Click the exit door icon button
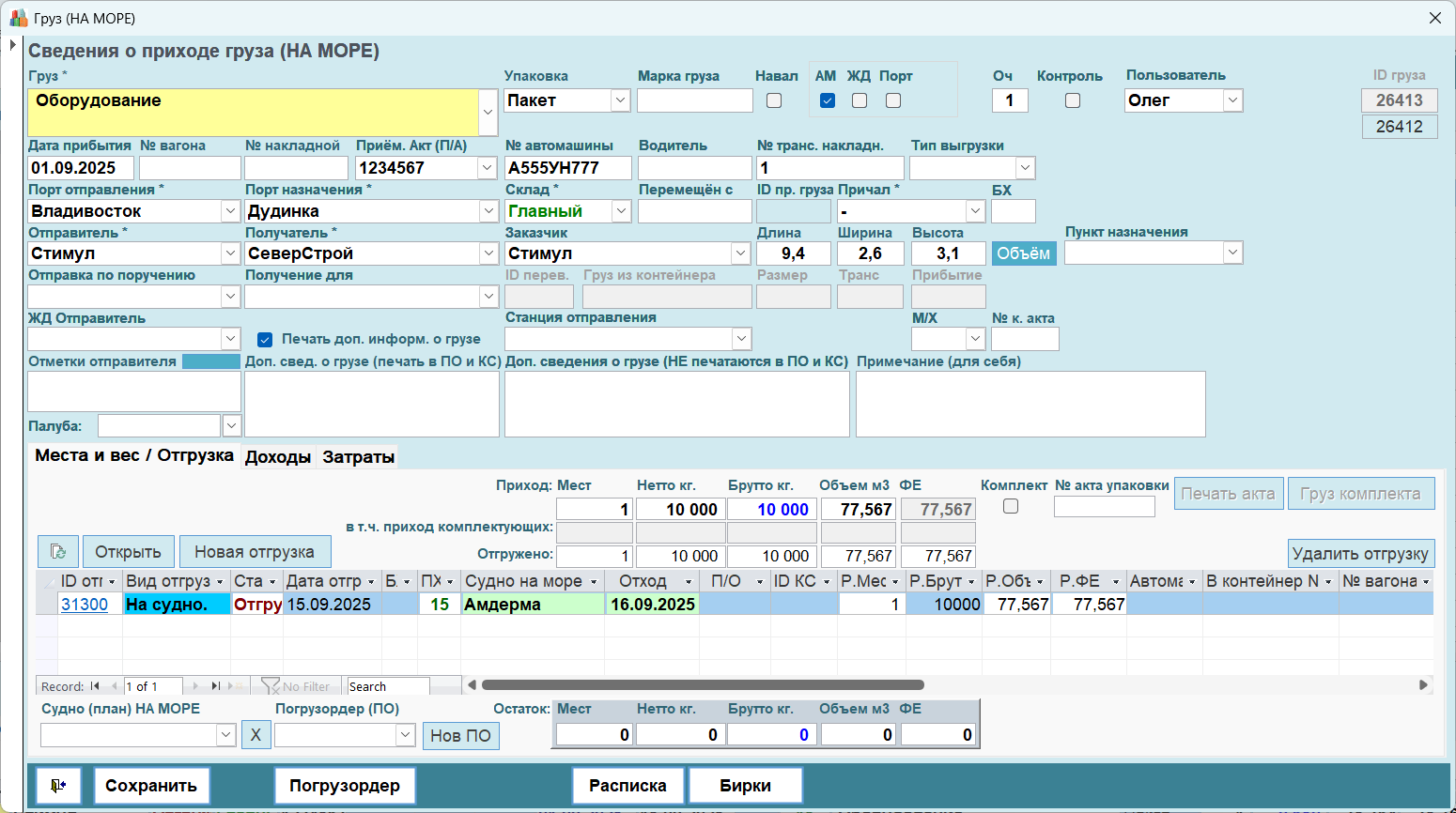1456x813 pixels. pyautogui.click(x=58, y=786)
